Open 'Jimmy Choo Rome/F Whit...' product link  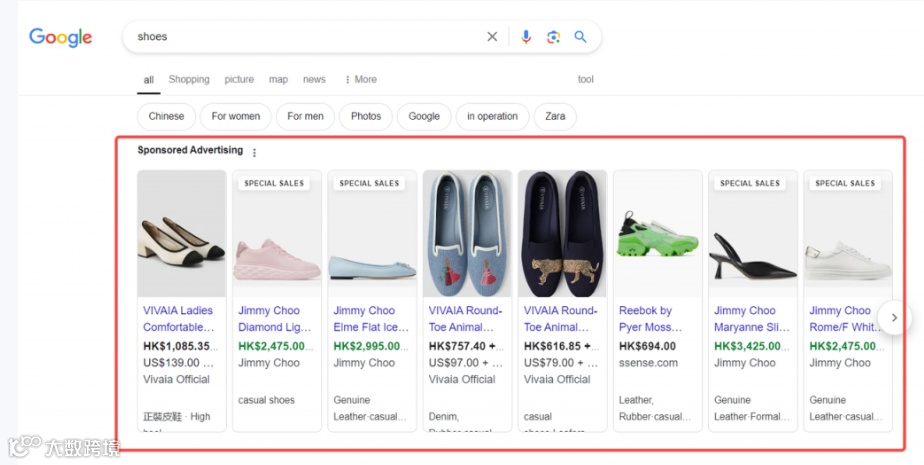coord(846,319)
